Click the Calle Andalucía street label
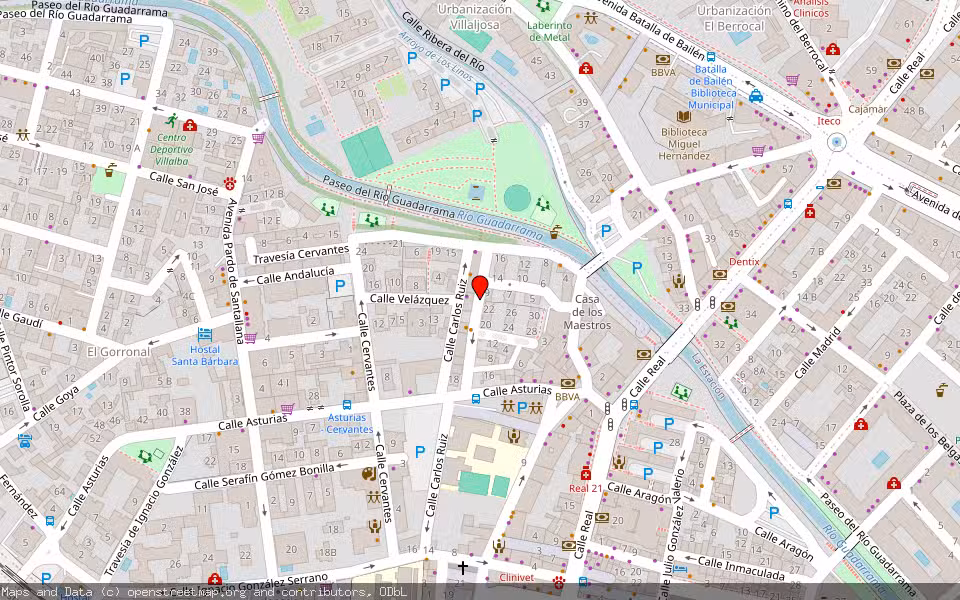 click(296, 276)
